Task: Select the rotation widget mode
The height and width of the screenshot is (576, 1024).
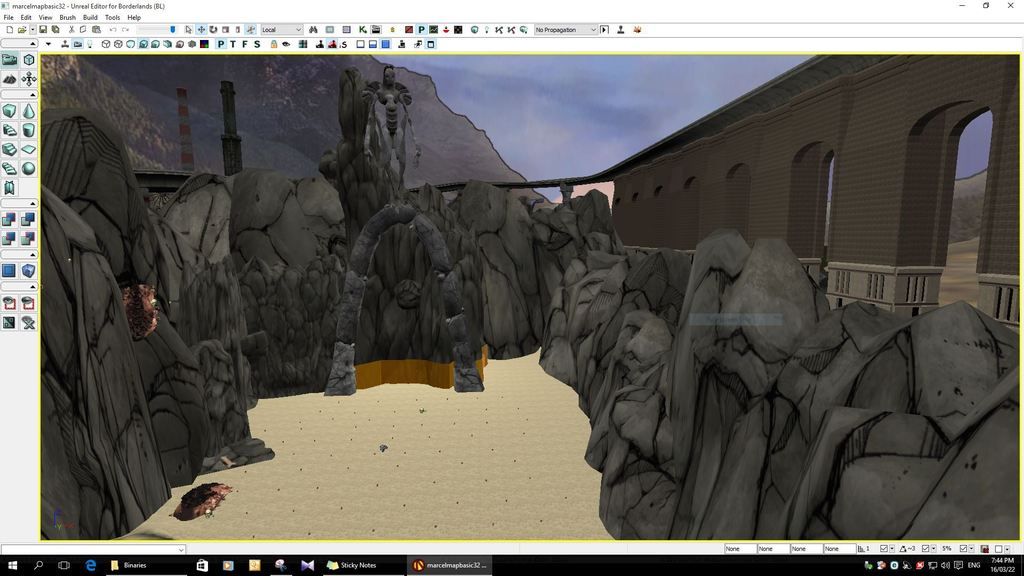Action: (213, 30)
